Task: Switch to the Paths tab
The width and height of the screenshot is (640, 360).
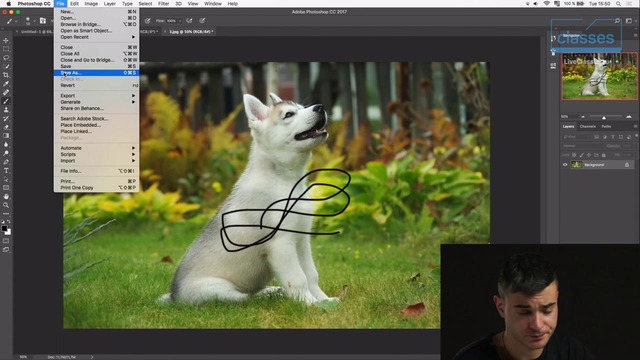Action: click(x=606, y=127)
